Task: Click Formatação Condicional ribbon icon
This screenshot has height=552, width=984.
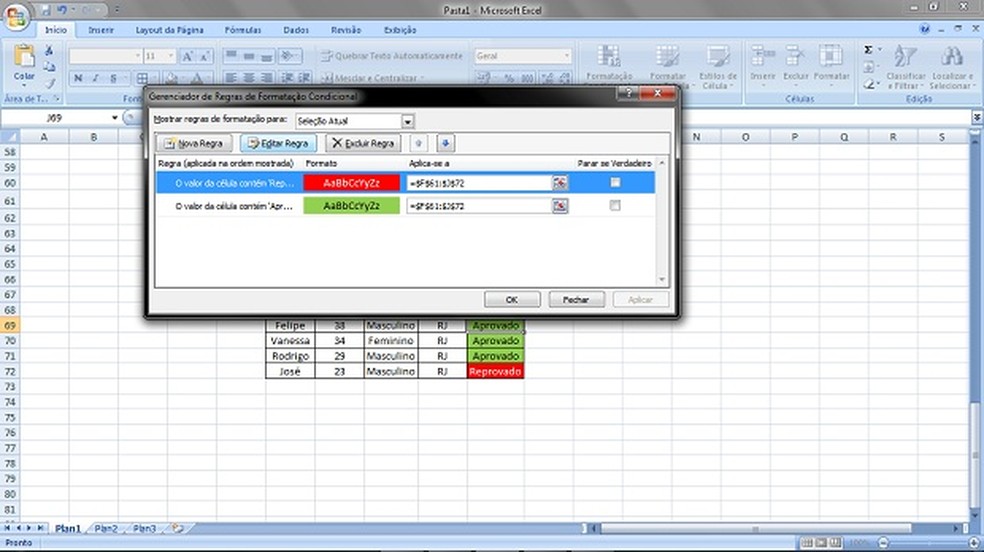Action: [608, 56]
